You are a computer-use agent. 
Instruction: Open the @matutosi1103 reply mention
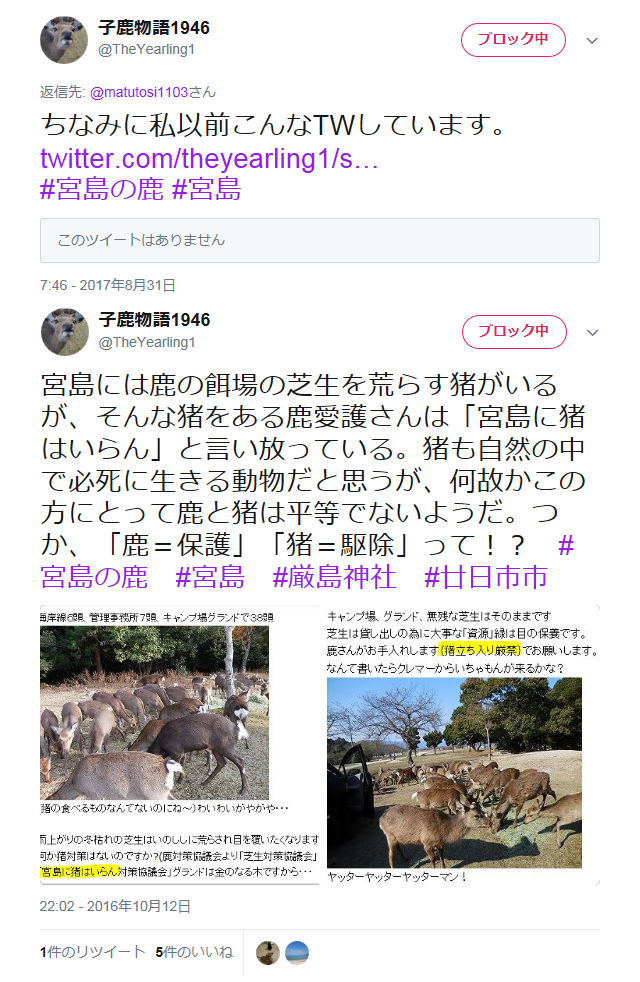[x=139, y=92]
